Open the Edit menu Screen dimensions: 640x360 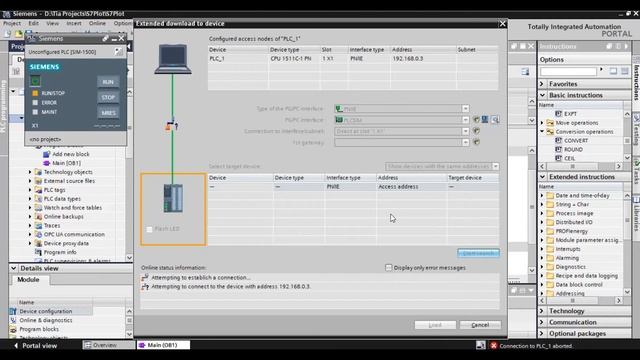33,23
